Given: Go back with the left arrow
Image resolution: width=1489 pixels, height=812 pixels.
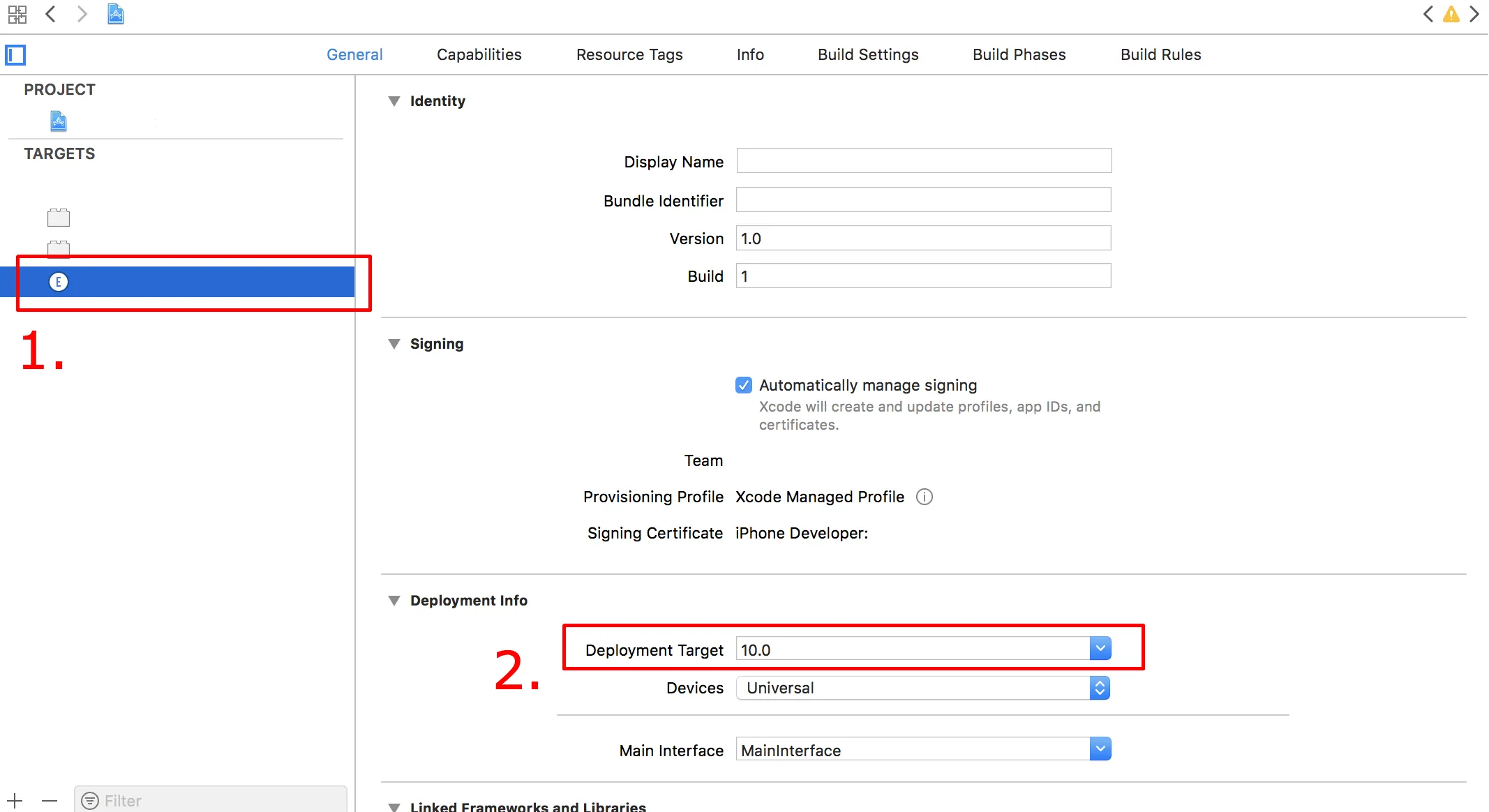Looking at the screenshot, I should pyautogui.click(x=50, y=14).
